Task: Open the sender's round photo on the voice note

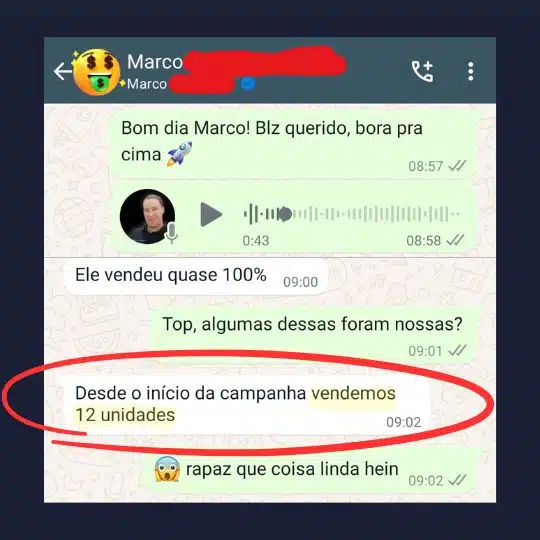Action: point(147,216)
